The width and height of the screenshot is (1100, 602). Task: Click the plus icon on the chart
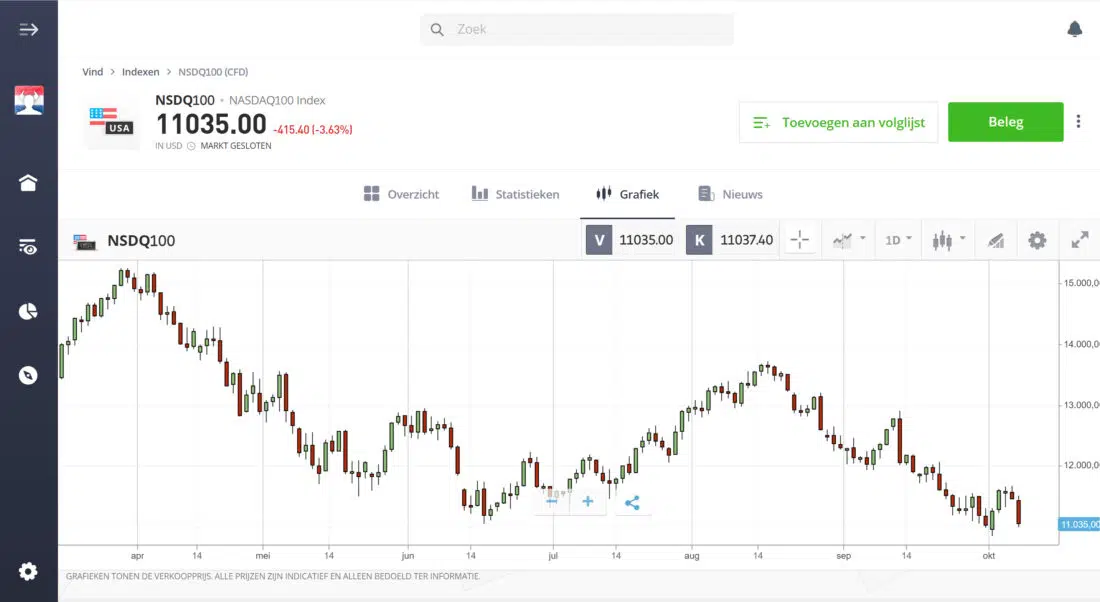(x=587, y=501)
